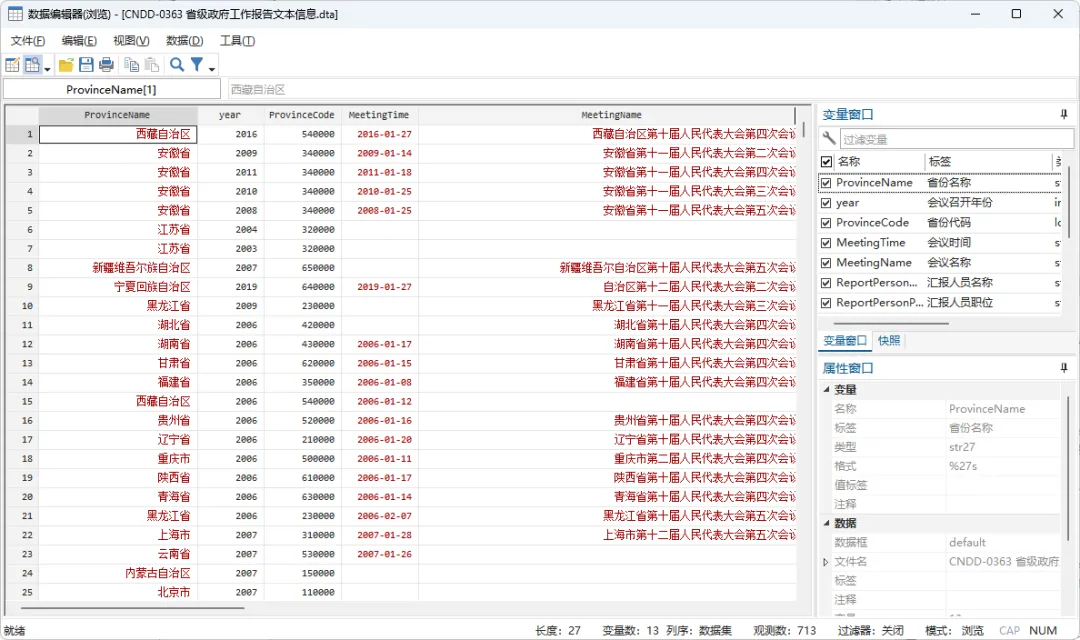This screenshot has width=1080, height=640.
Task: Sort variables by 名称 column header
Action: click(x=879, y=161)
